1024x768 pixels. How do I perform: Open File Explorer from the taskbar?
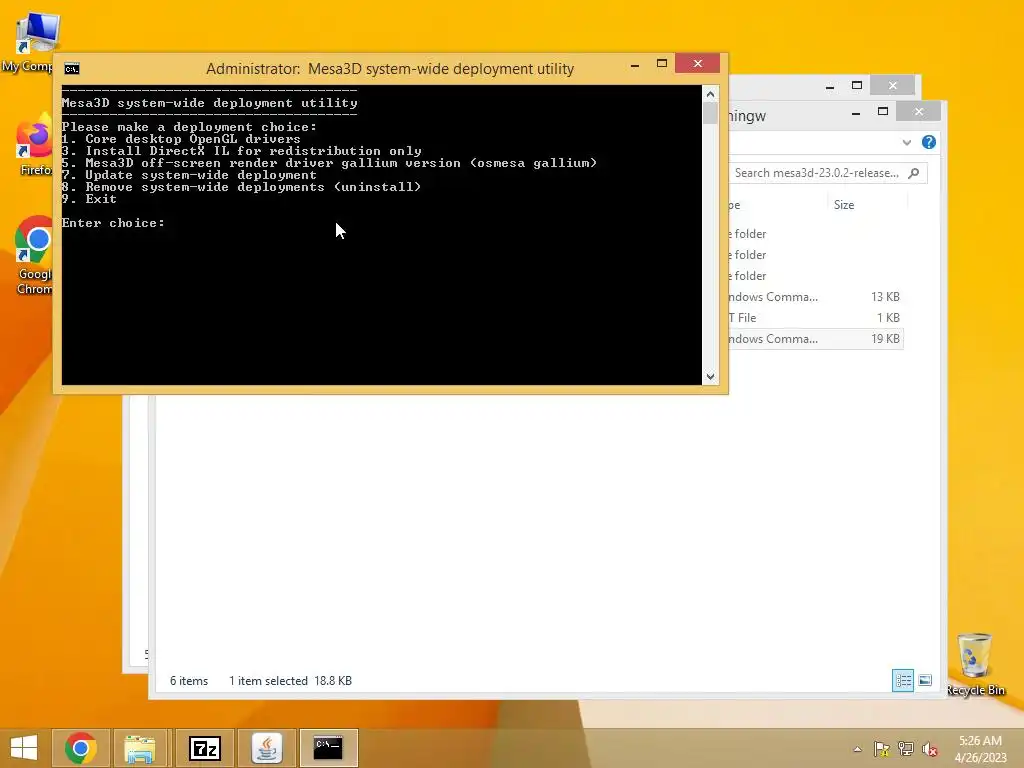pyautogui.click(x=140, y=748)
